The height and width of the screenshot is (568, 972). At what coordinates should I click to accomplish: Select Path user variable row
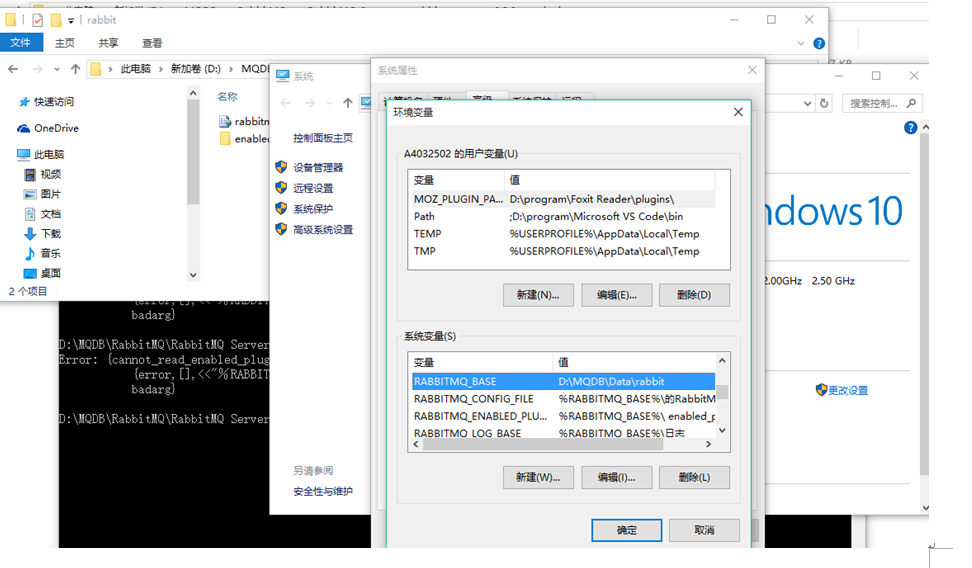(563, 216)
